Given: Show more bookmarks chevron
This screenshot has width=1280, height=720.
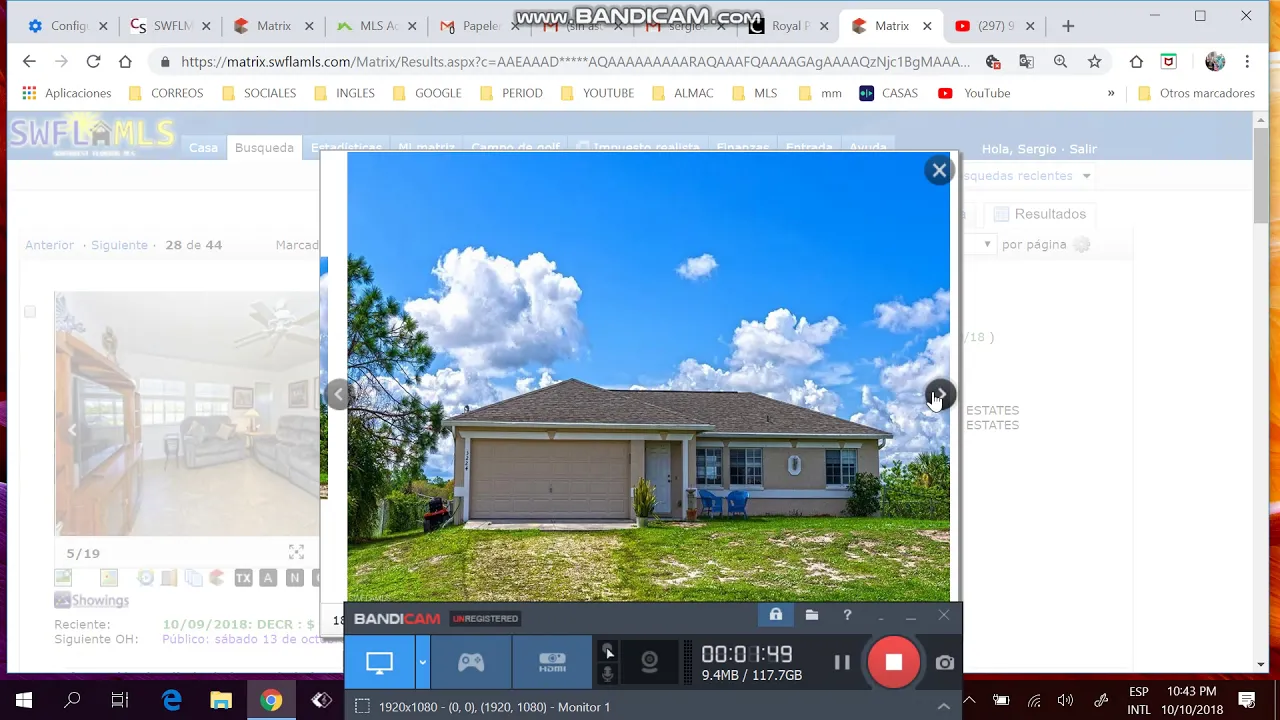Looking at the screenshot, I should 1111,93.
